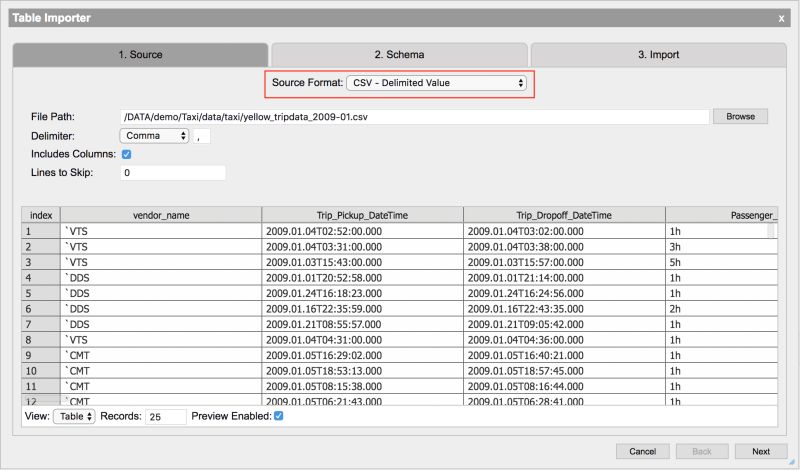Switch to the 1. Source tab
The width and height of the screenshot is (800, 470).
[140, 55]
